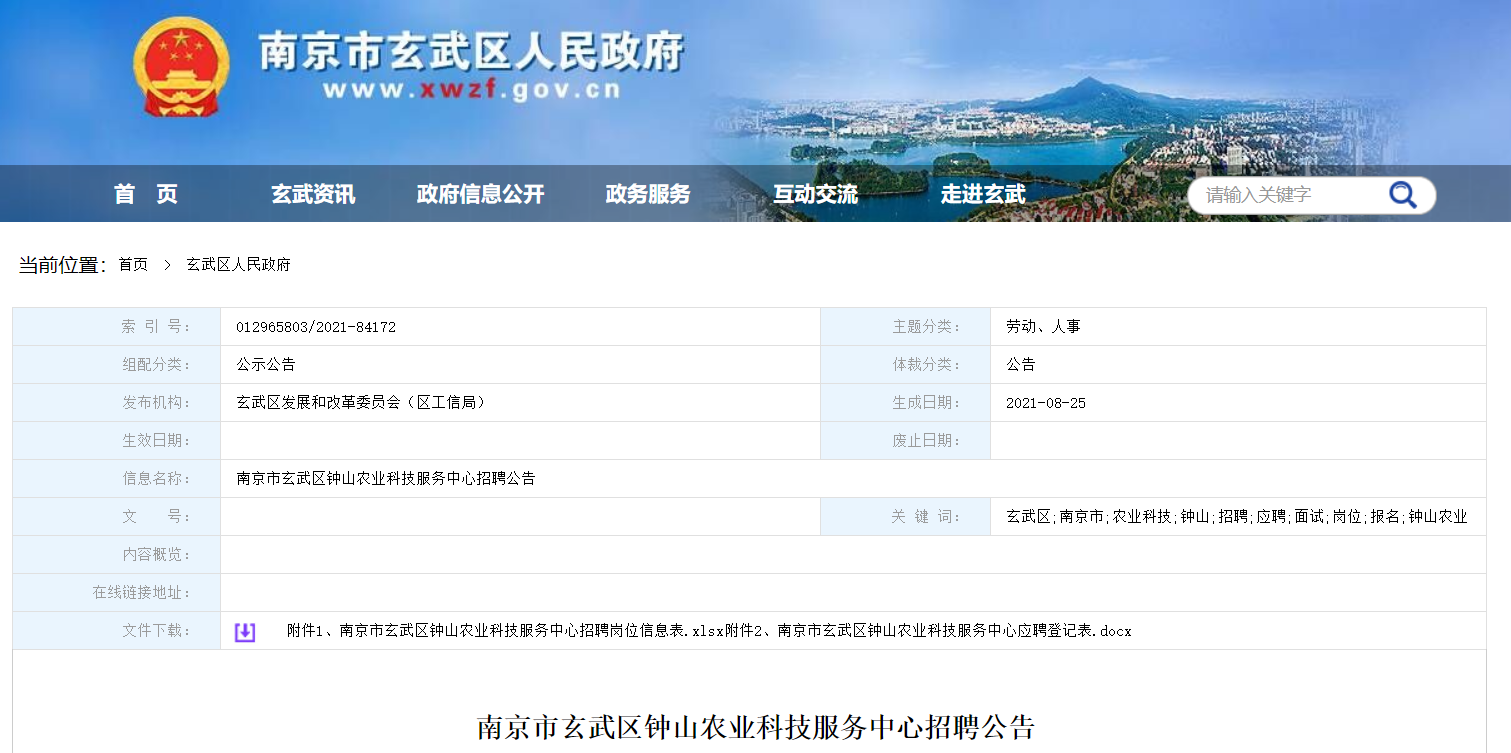Click the article heading 南京市玄武区钟山农业科技服务中心招聘公告
The width and height of the screenshot is (1511, 753).
pyautogui.click(x=756, y=727)
